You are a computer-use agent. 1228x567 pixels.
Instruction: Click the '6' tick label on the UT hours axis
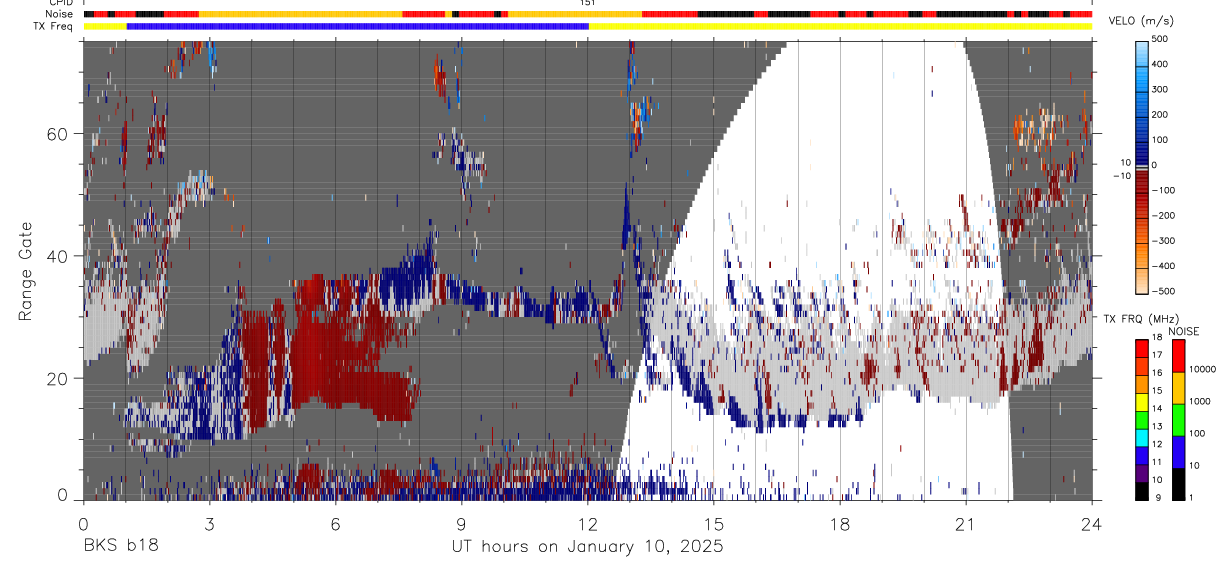(x=335, y=523)
